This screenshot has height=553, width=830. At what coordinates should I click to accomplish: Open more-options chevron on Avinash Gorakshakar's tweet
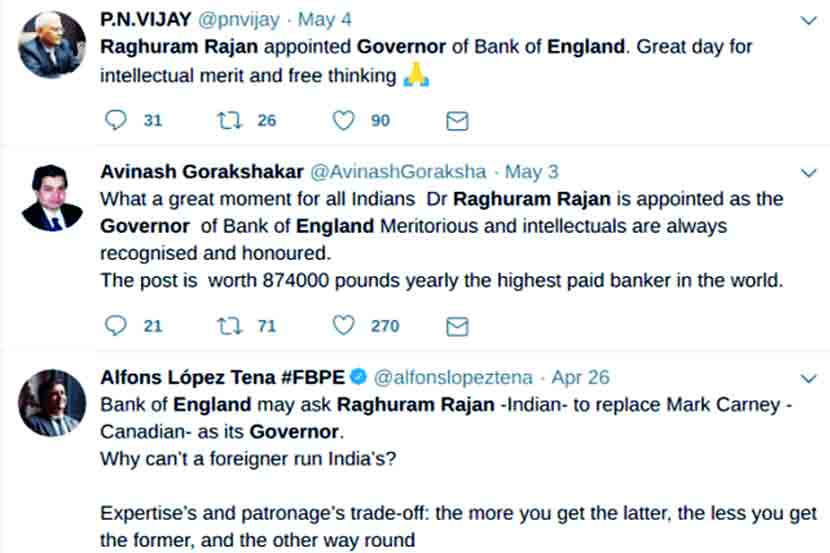point(809,174)
